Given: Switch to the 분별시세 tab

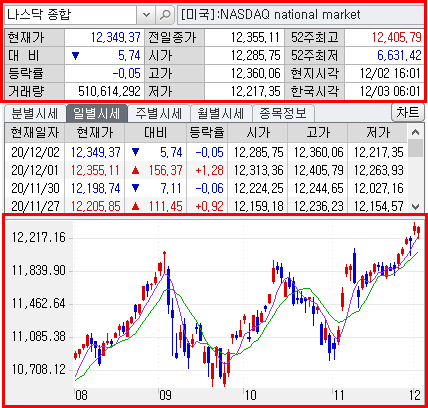Looking at the screenshot, I should click(35, 113).
